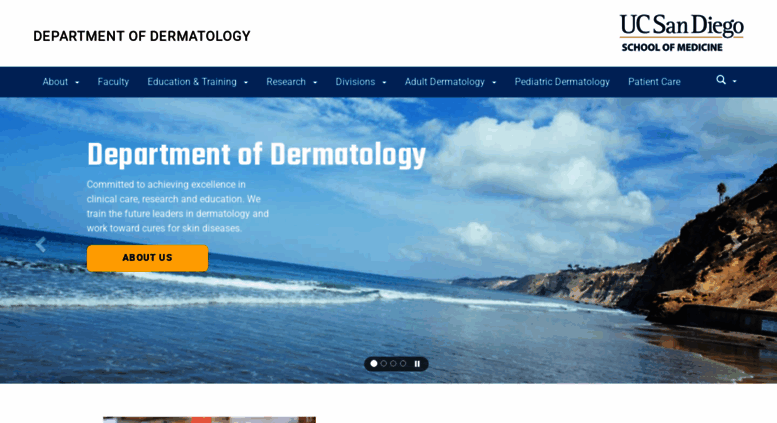Select the fourth carousel slide indicator dot
The height and width of the screenshot is (423, 777).
coord(403,364)
